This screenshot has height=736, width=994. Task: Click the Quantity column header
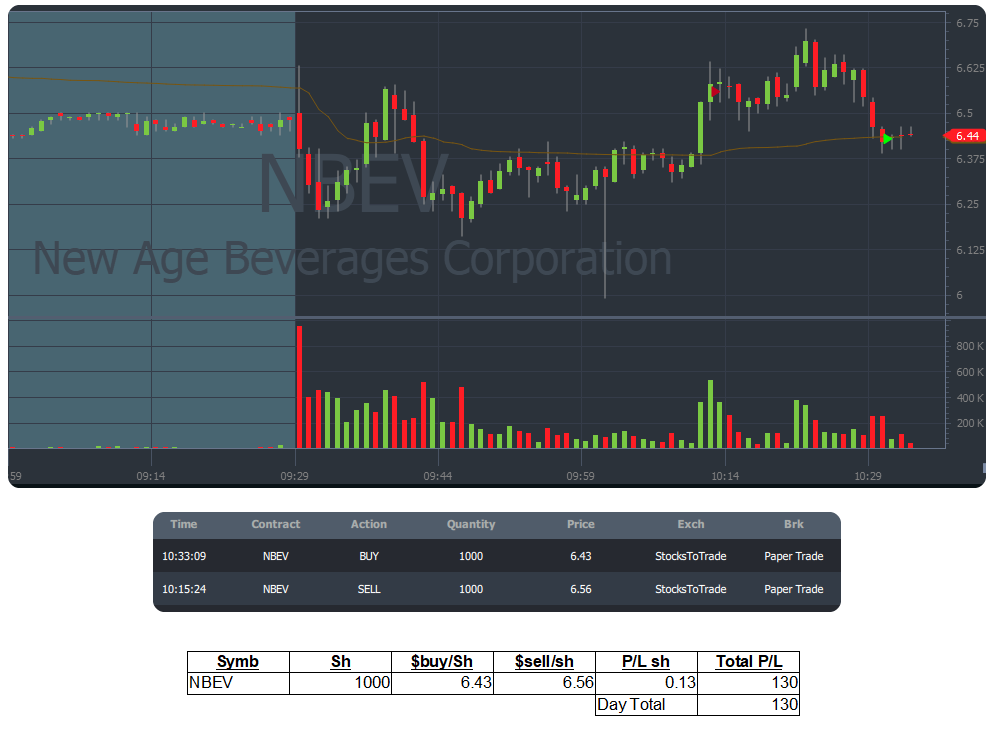(x=470, y=524)
